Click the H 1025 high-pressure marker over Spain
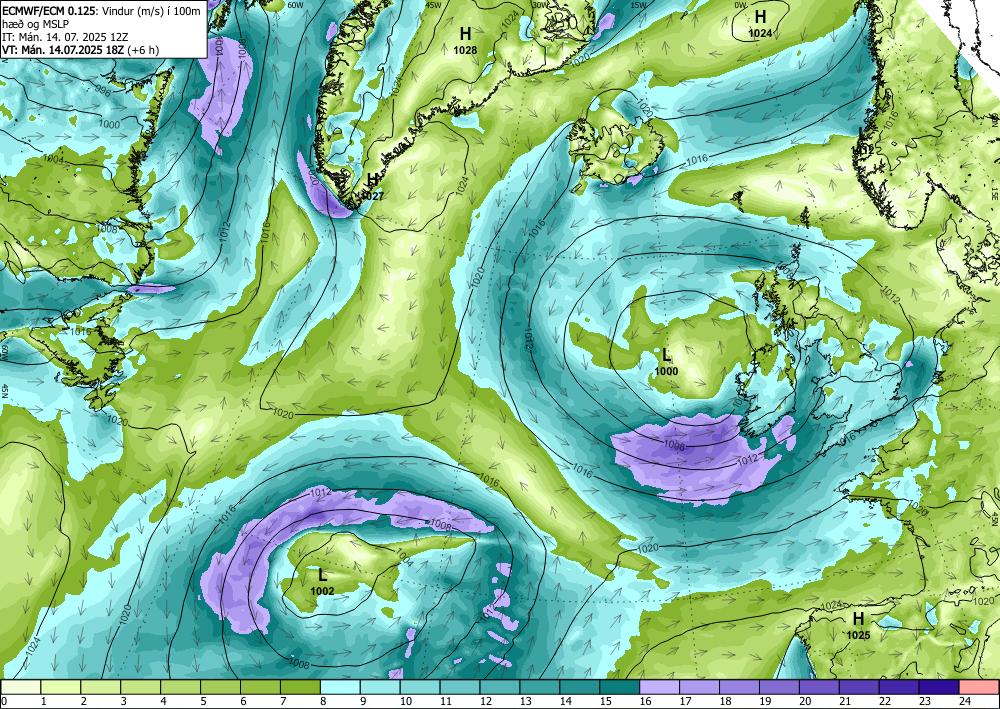 tap(858, 625)
